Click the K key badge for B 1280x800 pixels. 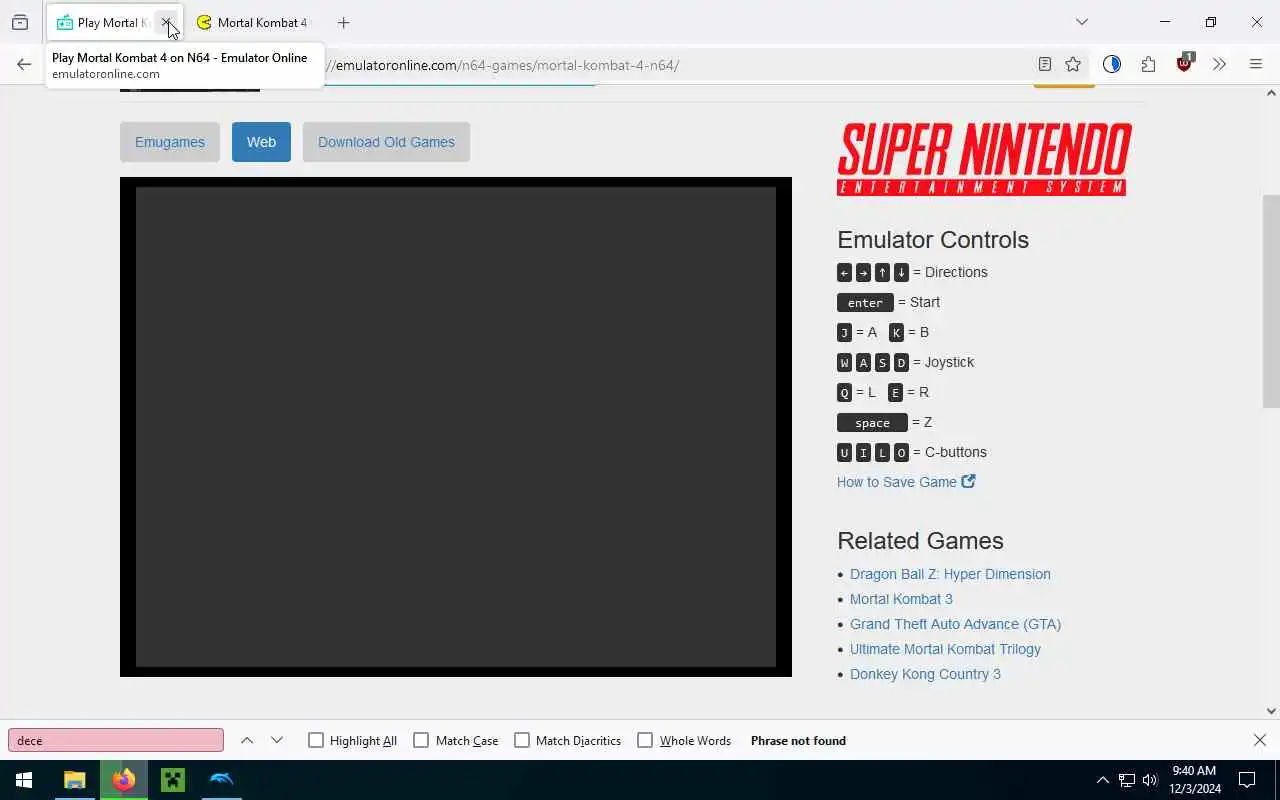click(x=896, y=332)
